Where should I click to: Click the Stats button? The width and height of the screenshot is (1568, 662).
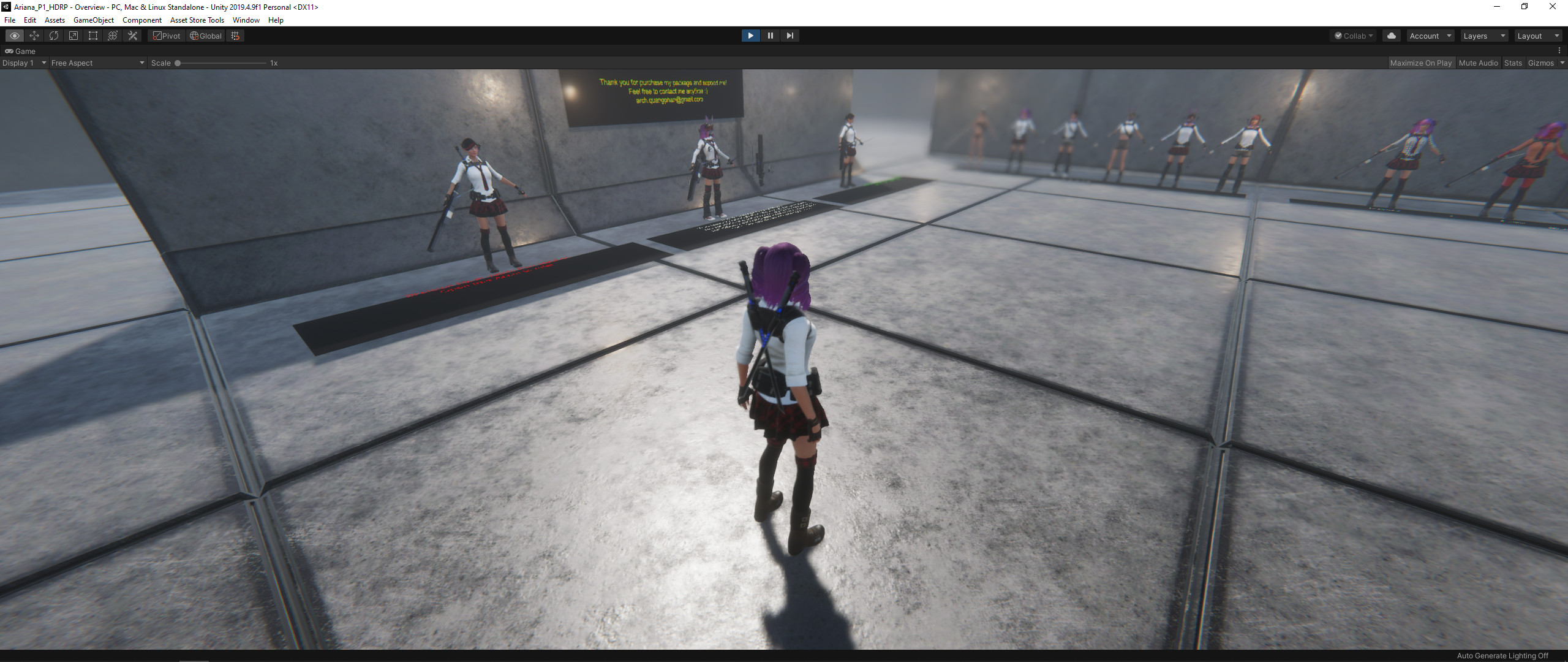click(x=1513, y=63)
